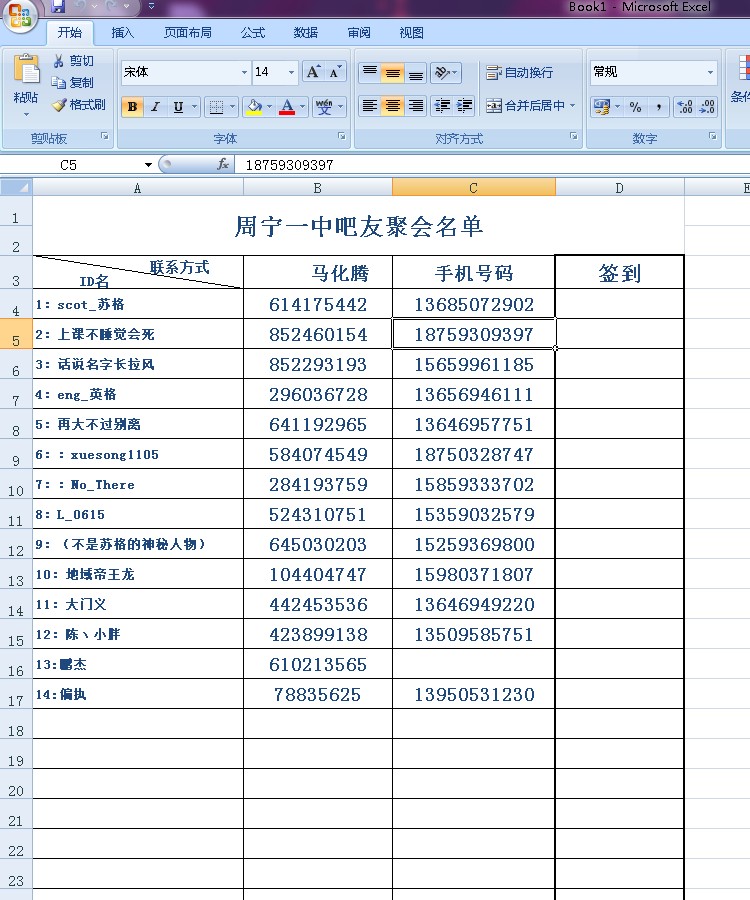Open quick access toolbar customize arrow
This screenshot has height=900, width=750.
(x=151, y=6)
